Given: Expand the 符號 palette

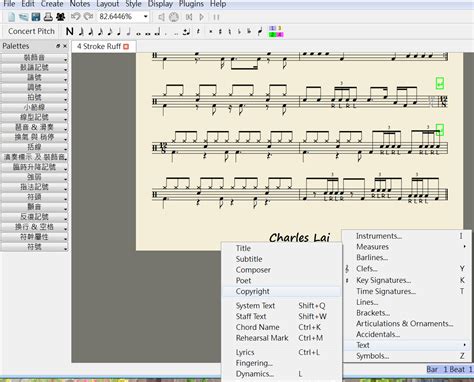Looking at the screenshot, I should click(x=34, y=247).
